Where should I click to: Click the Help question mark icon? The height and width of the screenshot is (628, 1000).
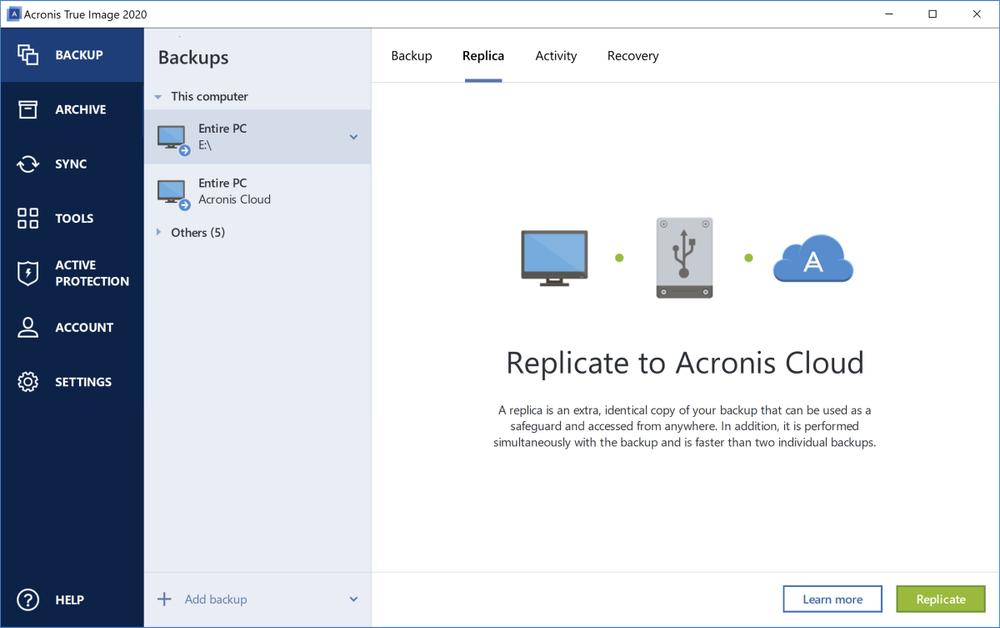coord(27,600)
